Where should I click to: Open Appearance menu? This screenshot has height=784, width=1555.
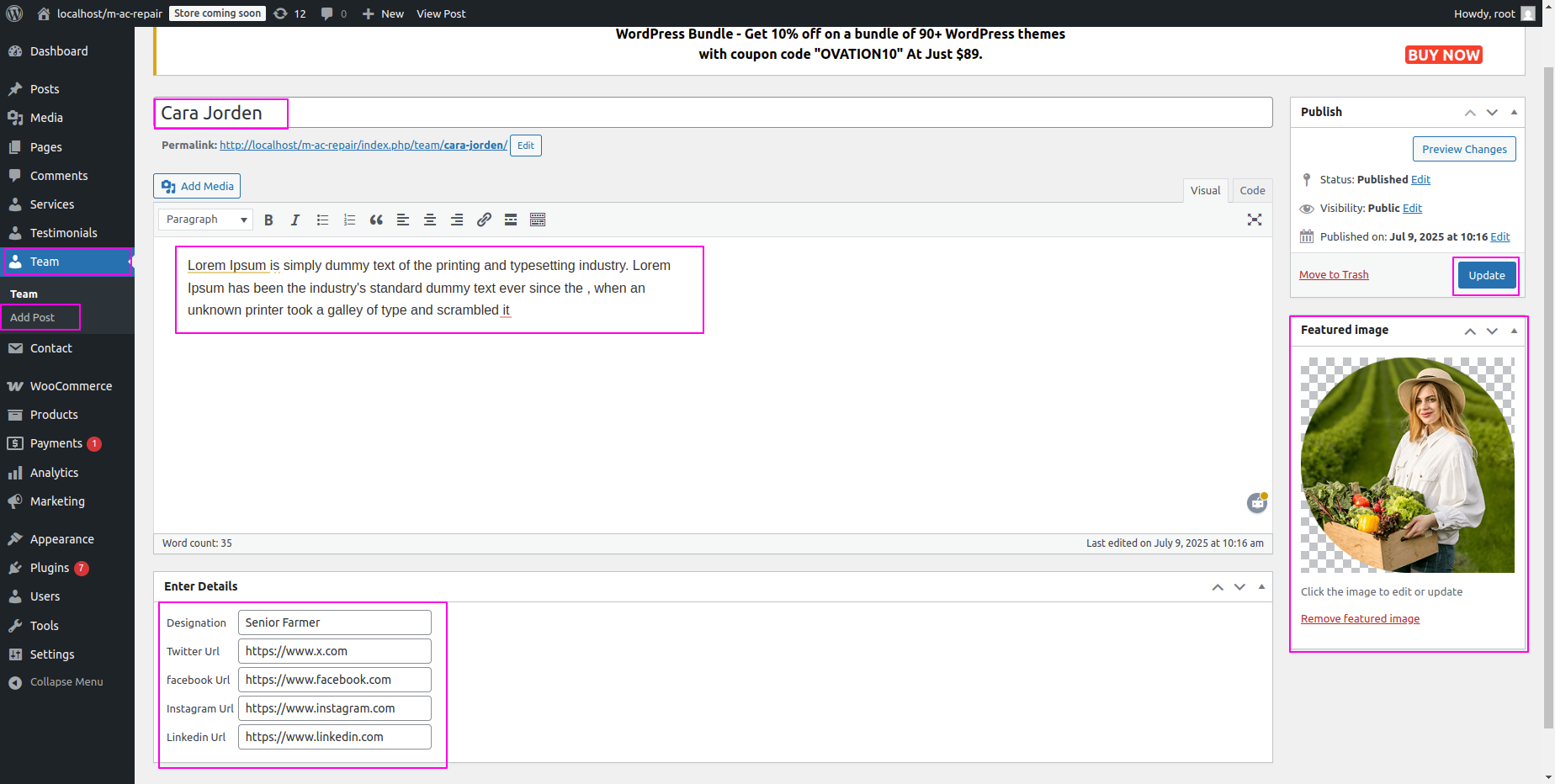tap(67, 539)
